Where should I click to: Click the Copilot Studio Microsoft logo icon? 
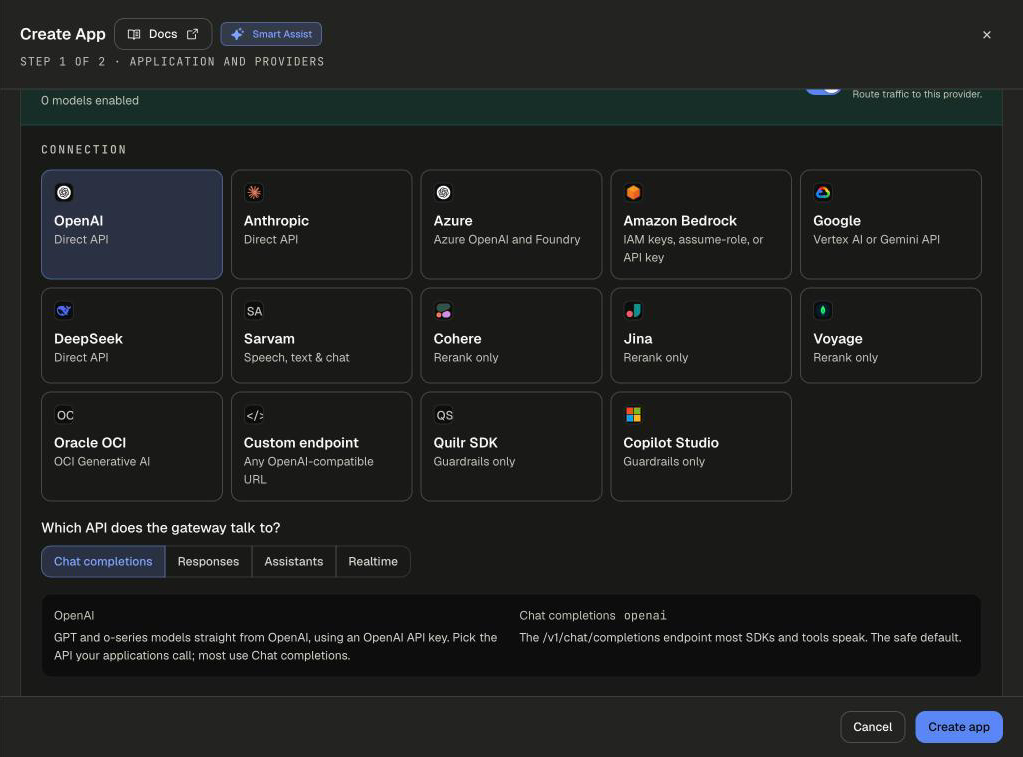[633, 415]
